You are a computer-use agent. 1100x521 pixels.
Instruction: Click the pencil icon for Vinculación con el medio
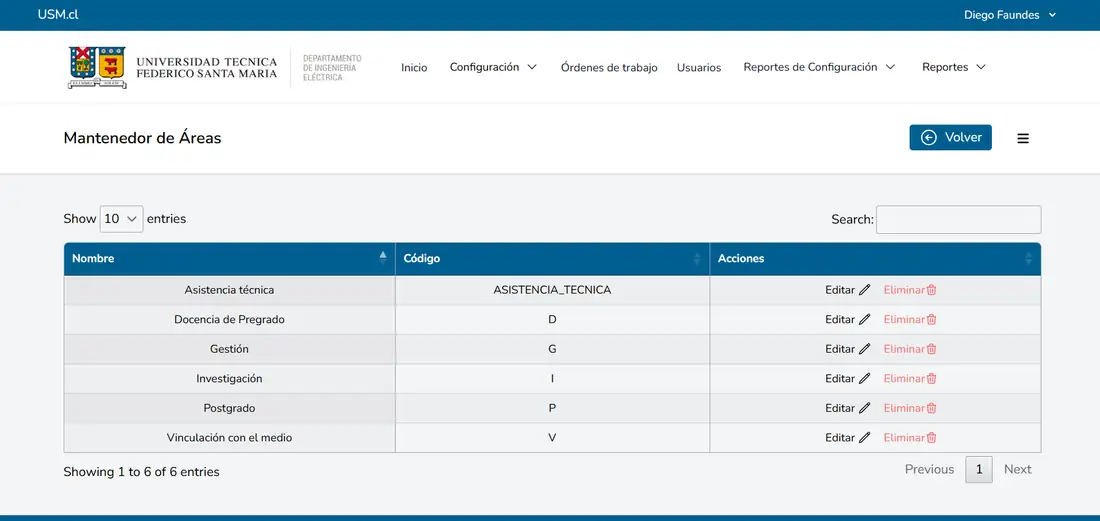(x=864, y=438)
